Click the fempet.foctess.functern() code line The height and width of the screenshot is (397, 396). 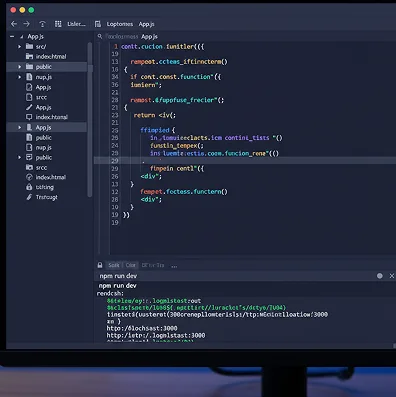pyautogui.click(x=184, y=192)
